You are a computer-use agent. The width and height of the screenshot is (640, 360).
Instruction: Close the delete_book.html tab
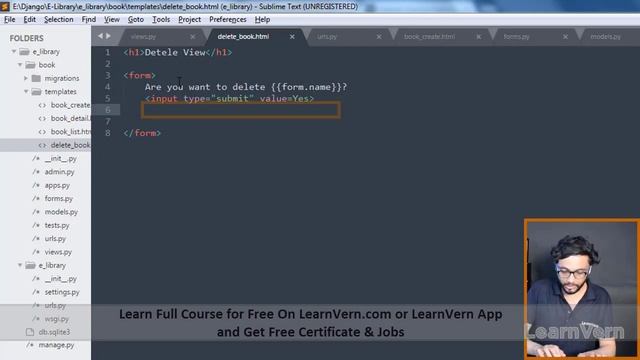[292, 37]
